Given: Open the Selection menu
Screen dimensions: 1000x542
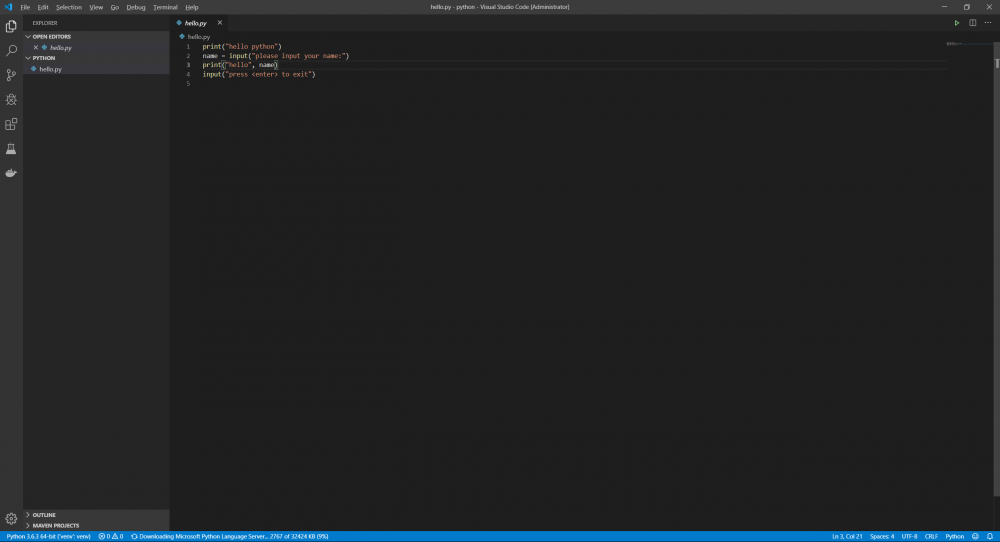Looking at the screenshot, I should click(69, 7).
